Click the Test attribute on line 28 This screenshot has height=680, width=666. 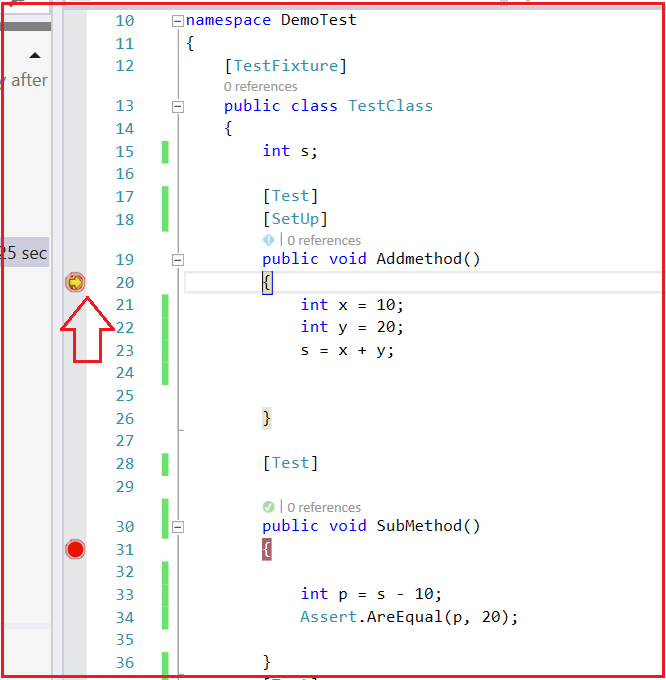pos(291,463)
